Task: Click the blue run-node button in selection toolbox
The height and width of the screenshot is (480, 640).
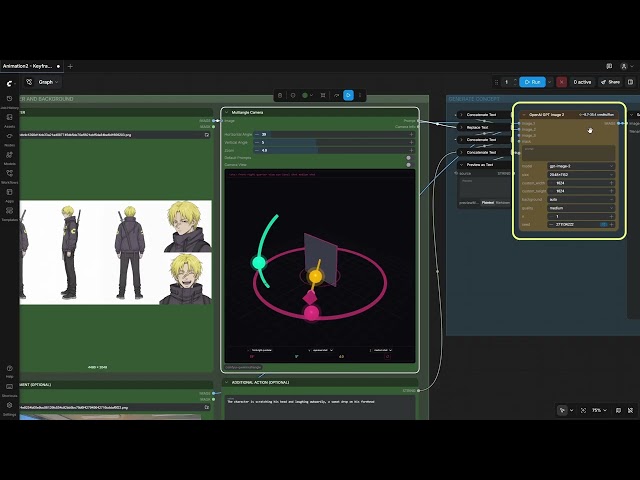Action: (x=348, y=95)
